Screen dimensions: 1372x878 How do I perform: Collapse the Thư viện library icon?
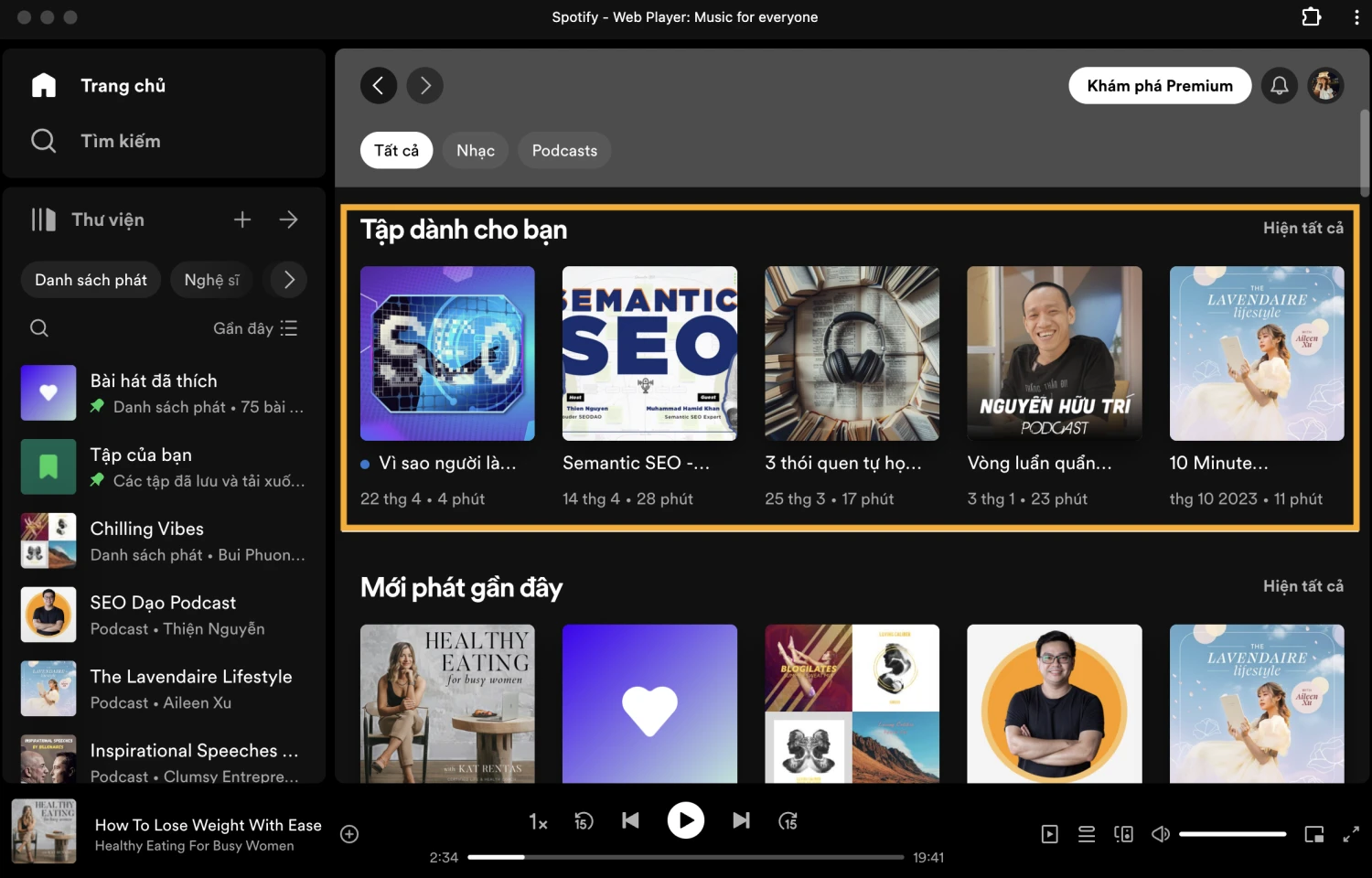point(43,219)
